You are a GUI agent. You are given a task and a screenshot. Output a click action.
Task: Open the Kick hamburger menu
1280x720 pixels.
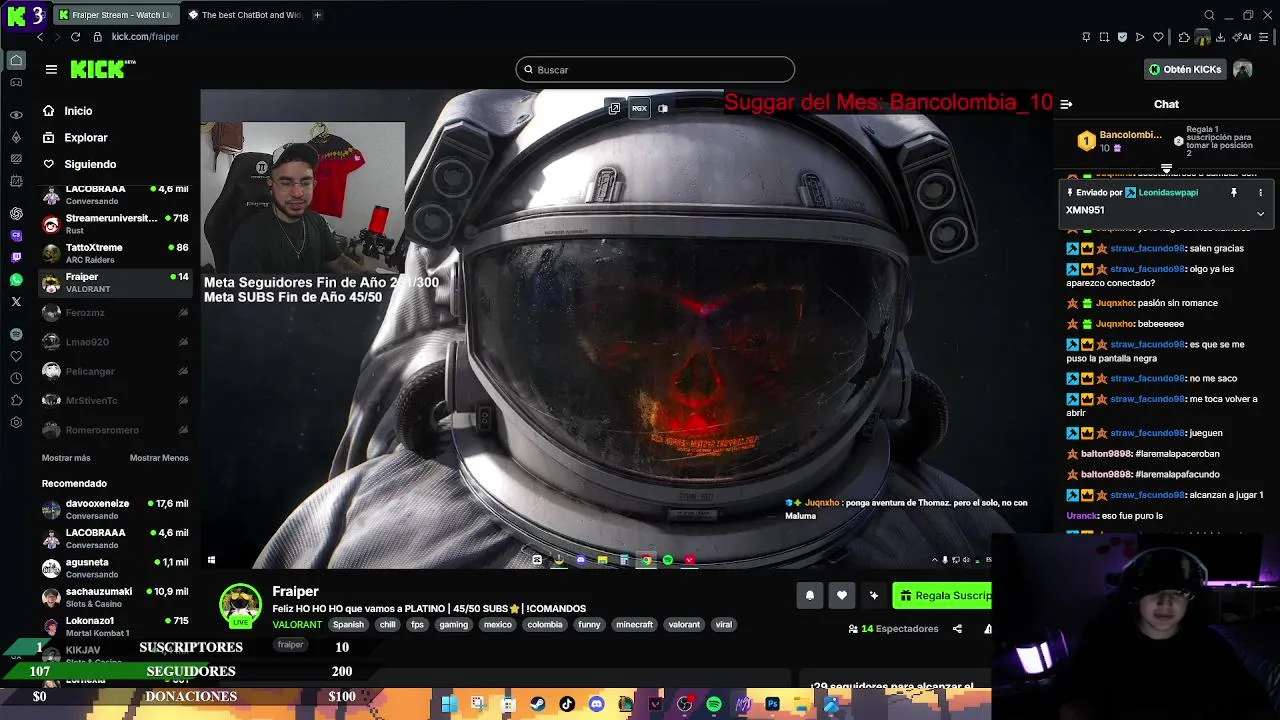pos(51,69)
